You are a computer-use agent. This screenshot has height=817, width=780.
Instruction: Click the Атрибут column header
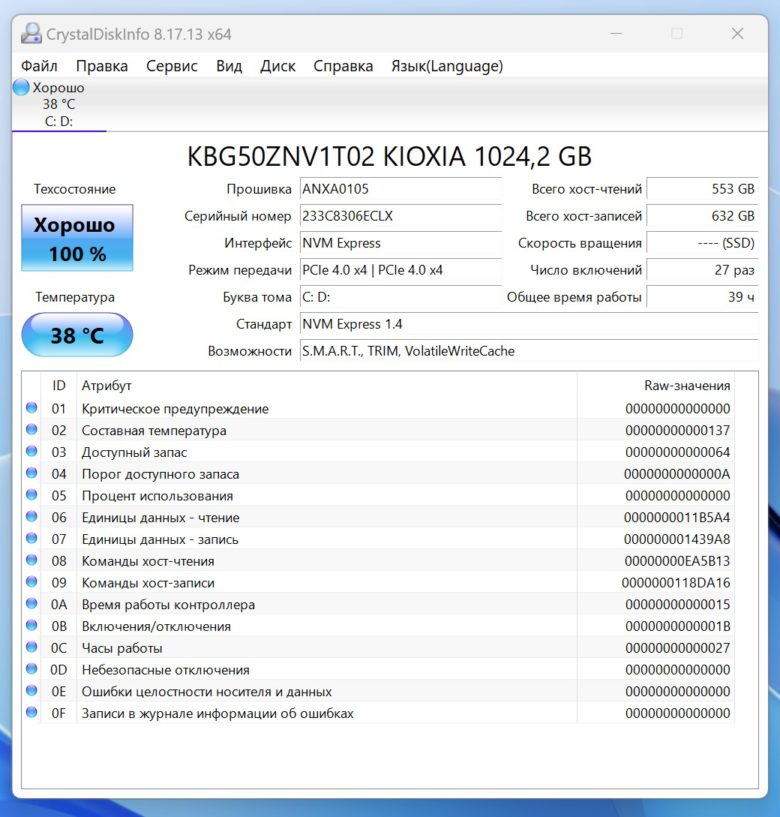coord(327,386)
